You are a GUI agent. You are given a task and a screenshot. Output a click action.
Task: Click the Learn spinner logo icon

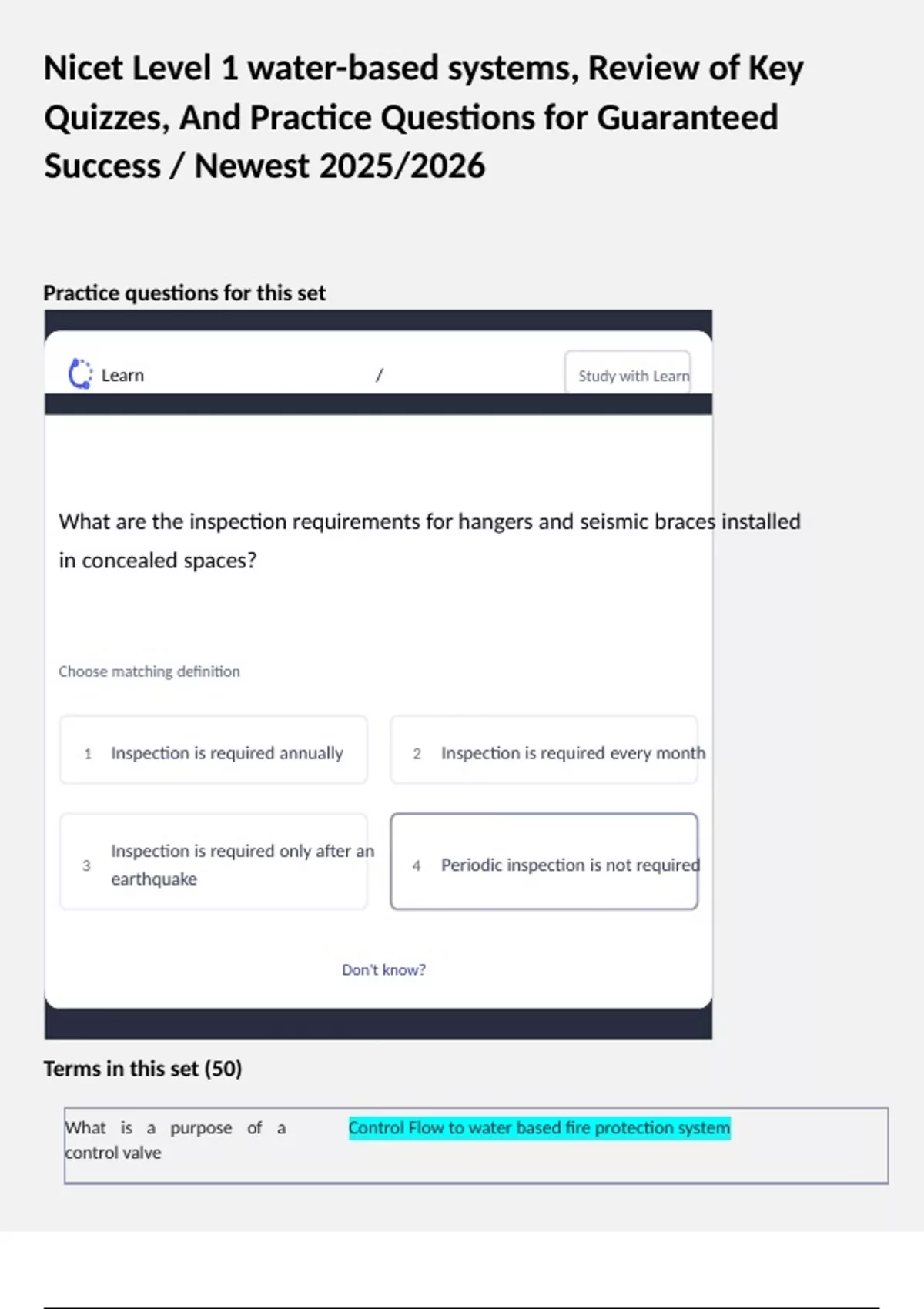point(80,374)
